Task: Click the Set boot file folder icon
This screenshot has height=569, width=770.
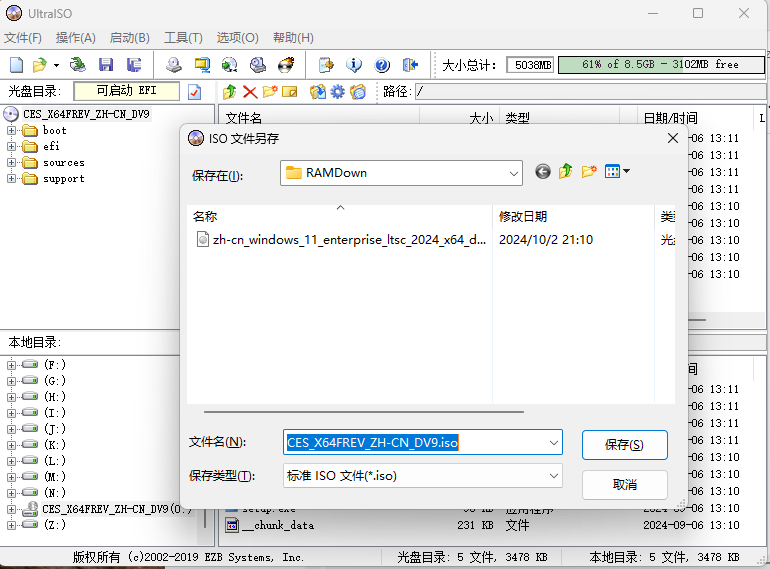Action: [358, 91]
